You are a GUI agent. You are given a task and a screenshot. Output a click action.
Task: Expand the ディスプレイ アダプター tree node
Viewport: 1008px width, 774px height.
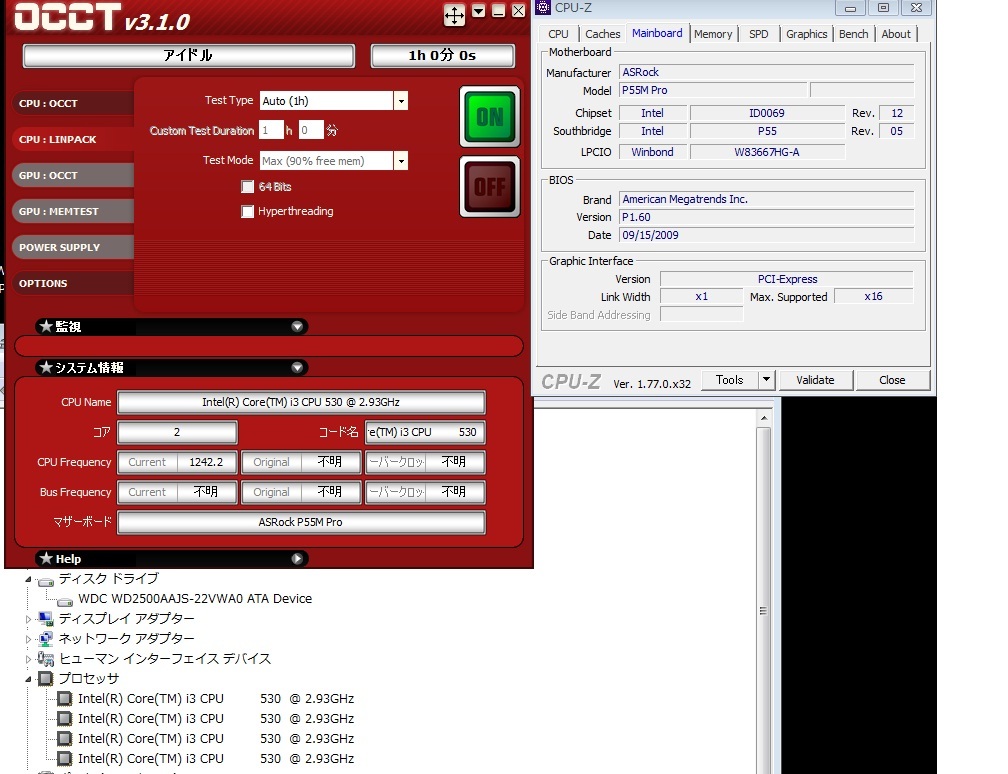click(x=28, y=620)
